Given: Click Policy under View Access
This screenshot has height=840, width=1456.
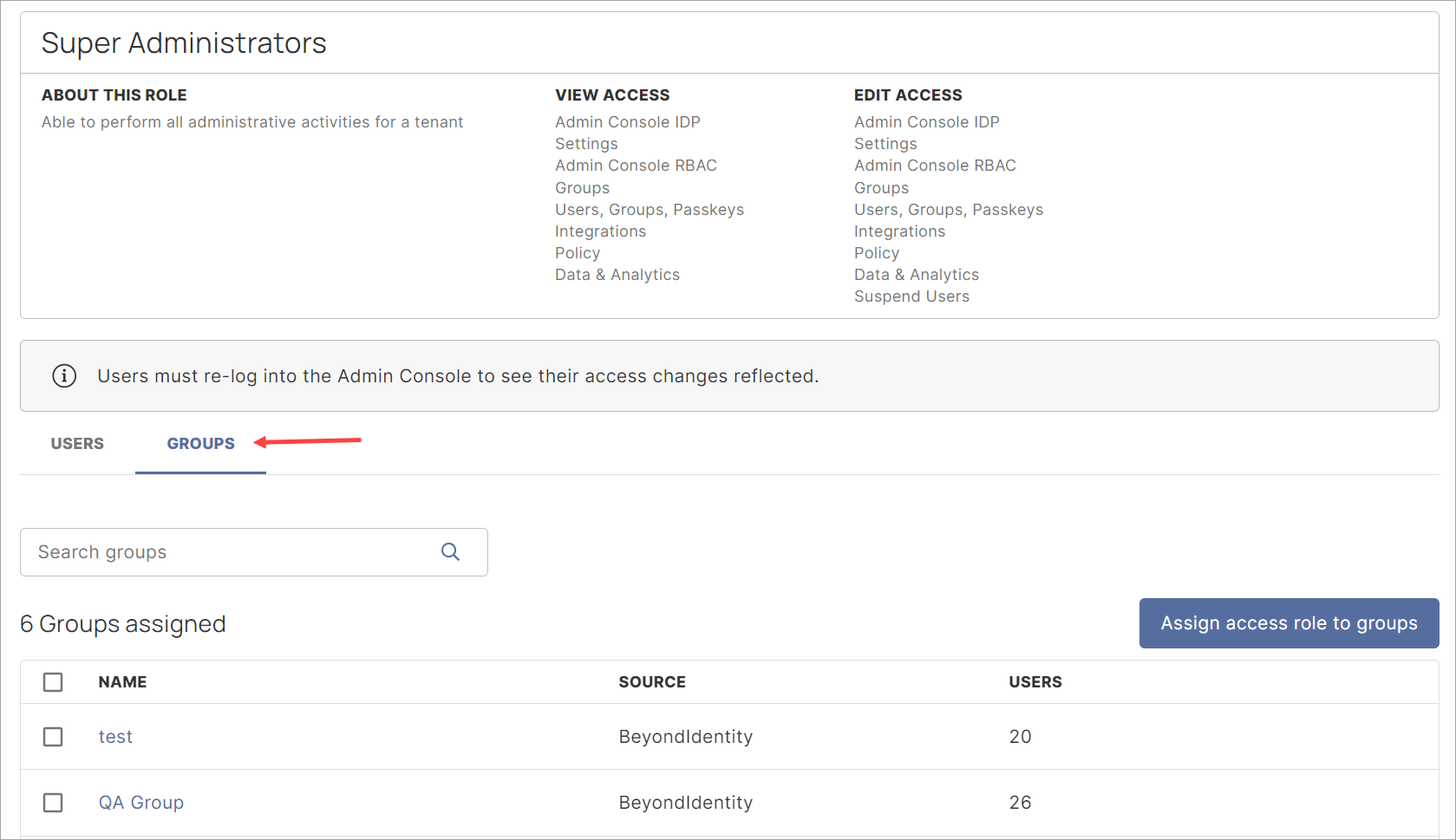Looking at the screenshot, I should point(578,253).
